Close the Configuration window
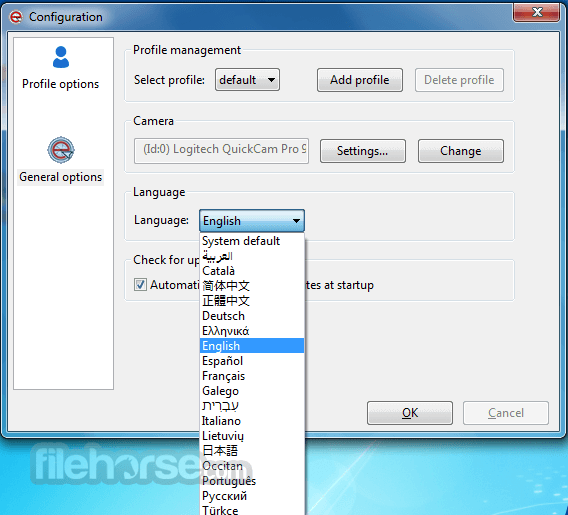The width and height of the screenshot is (568, 515). click(x=537, y=12)
